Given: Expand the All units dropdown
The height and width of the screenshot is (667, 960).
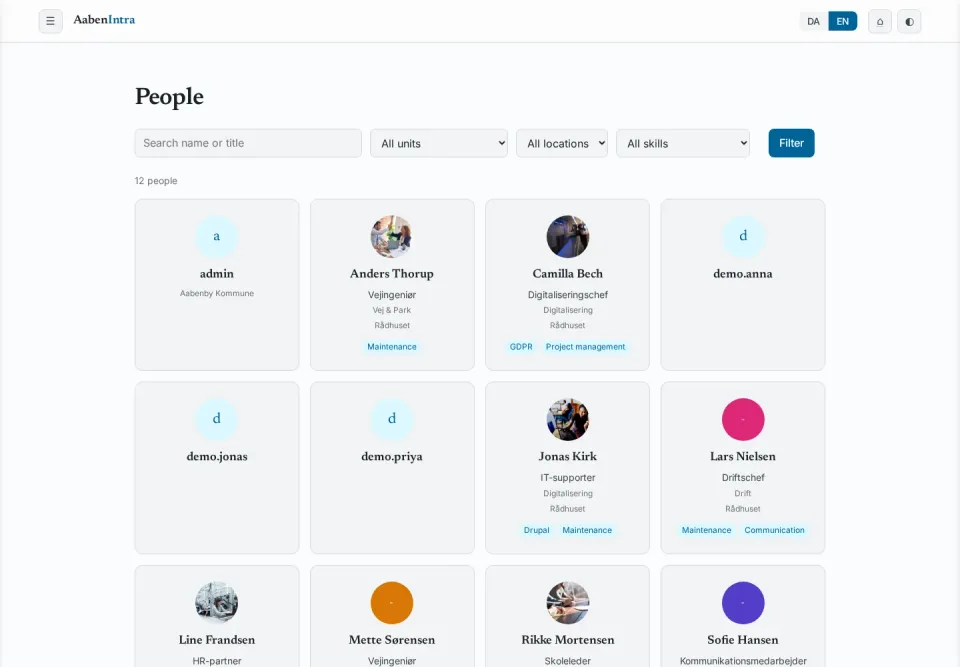Looking at the screenshot, I should click(x=438, y=143).
